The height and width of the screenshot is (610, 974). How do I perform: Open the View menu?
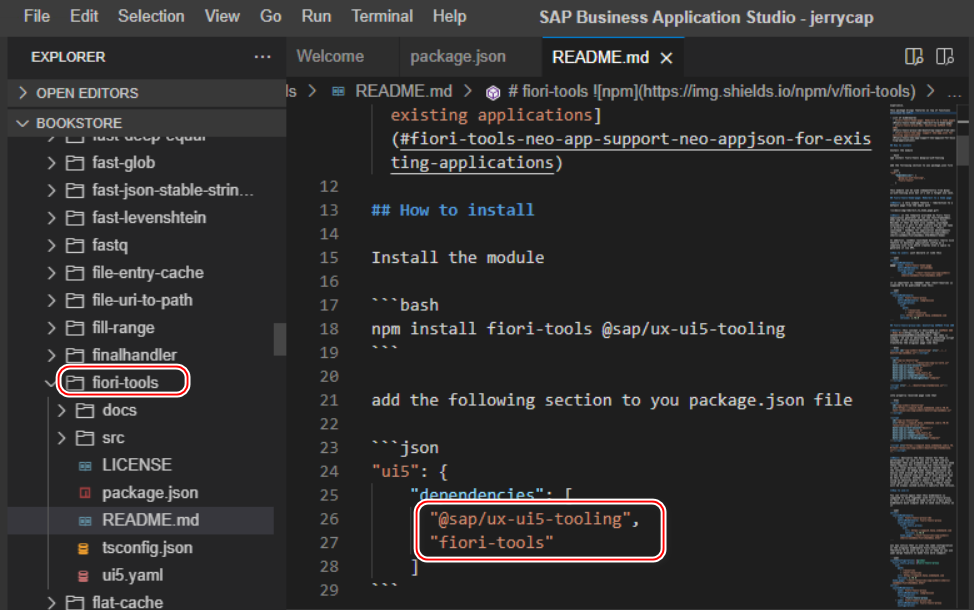[x=222, y=16]
